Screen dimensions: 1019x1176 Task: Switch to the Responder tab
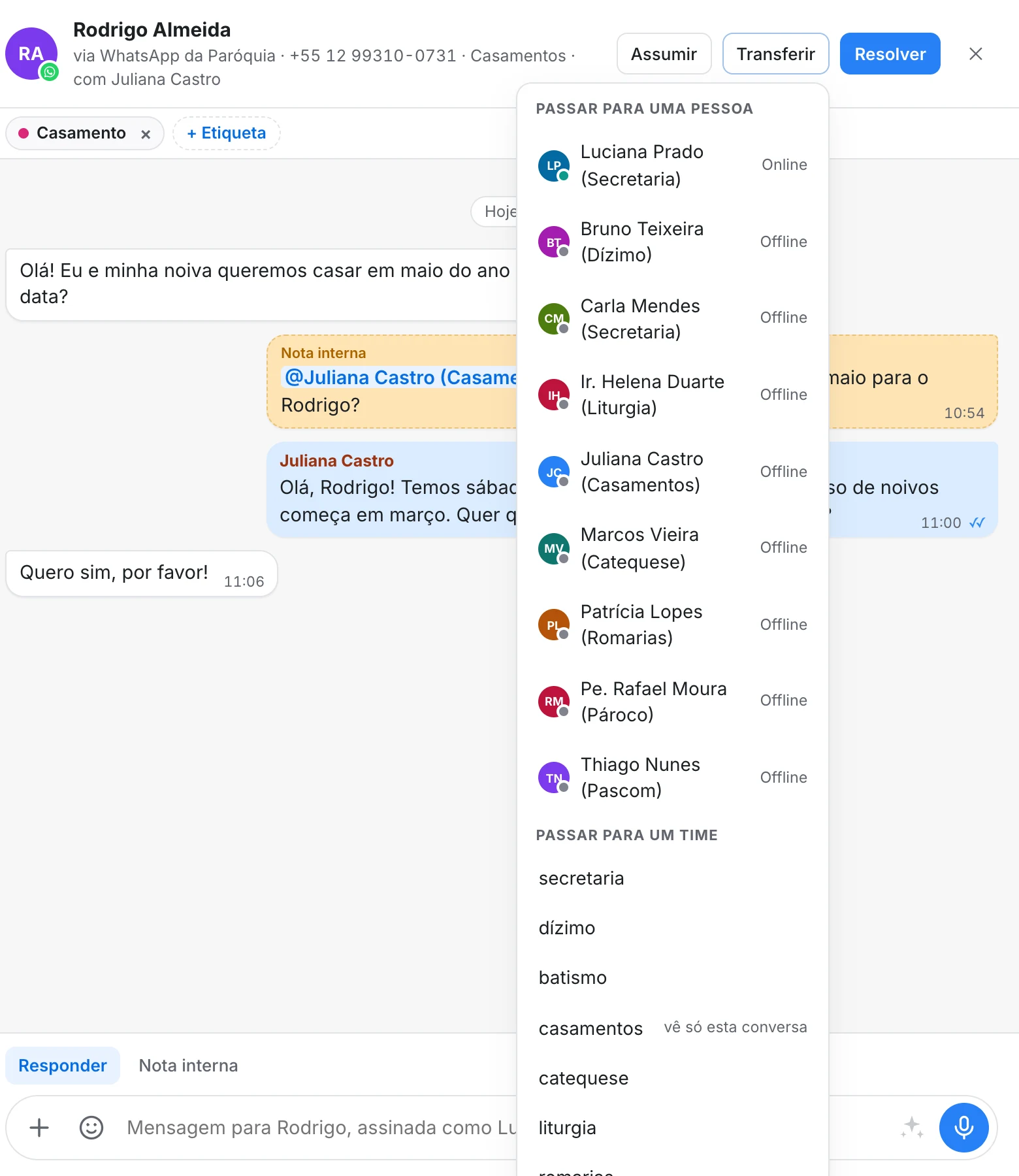pos(63,1066)
